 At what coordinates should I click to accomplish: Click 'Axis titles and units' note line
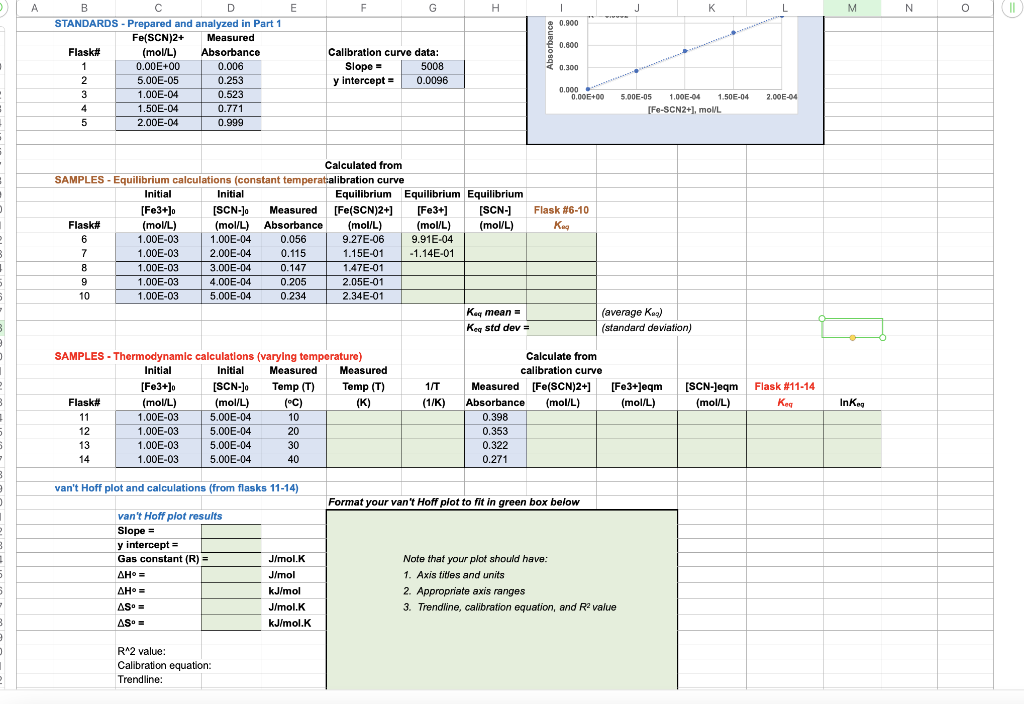(x=454, y=575)
